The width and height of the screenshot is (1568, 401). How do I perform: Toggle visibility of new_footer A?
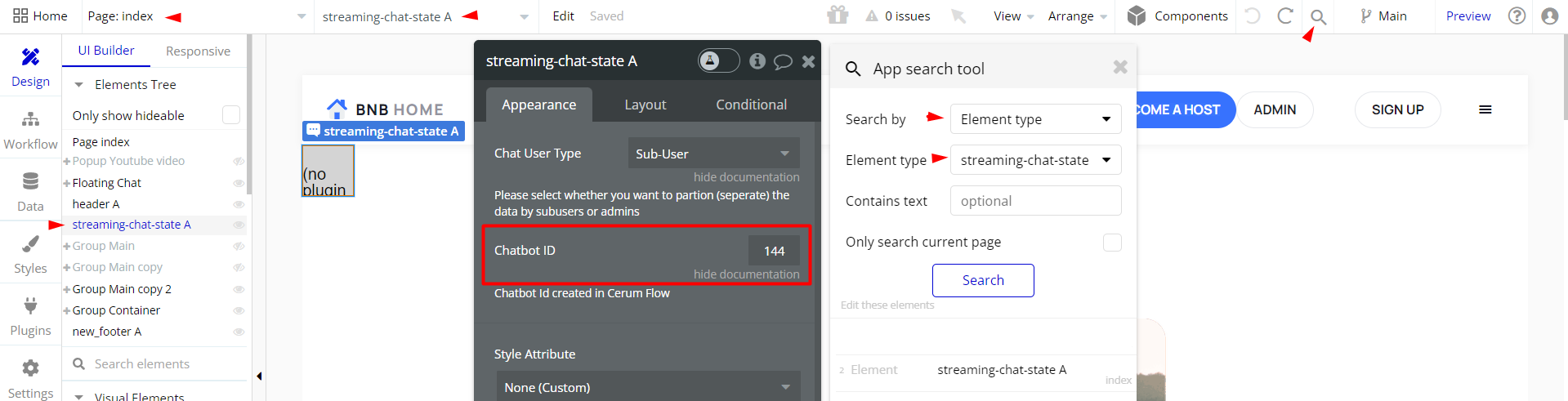(x=239, y=332)
